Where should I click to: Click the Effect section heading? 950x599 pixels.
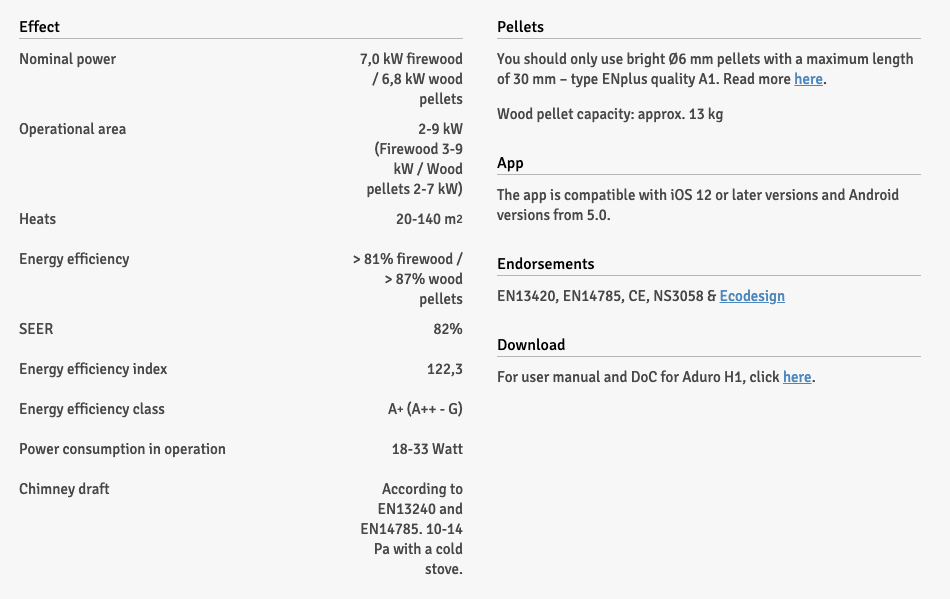[x=40, y=26]
